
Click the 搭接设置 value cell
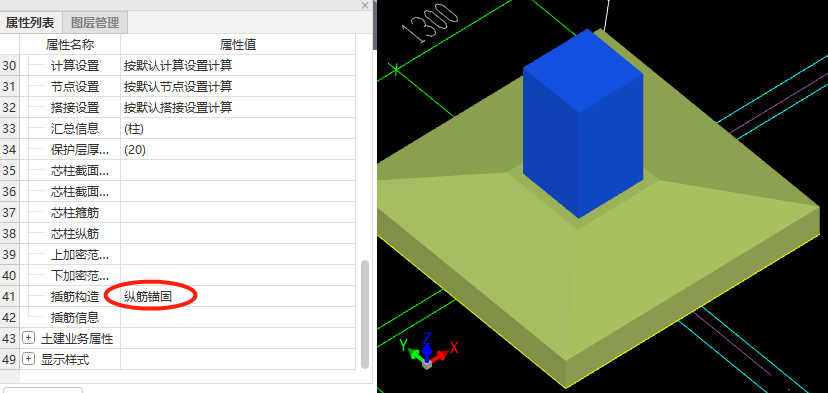[238, 107]
